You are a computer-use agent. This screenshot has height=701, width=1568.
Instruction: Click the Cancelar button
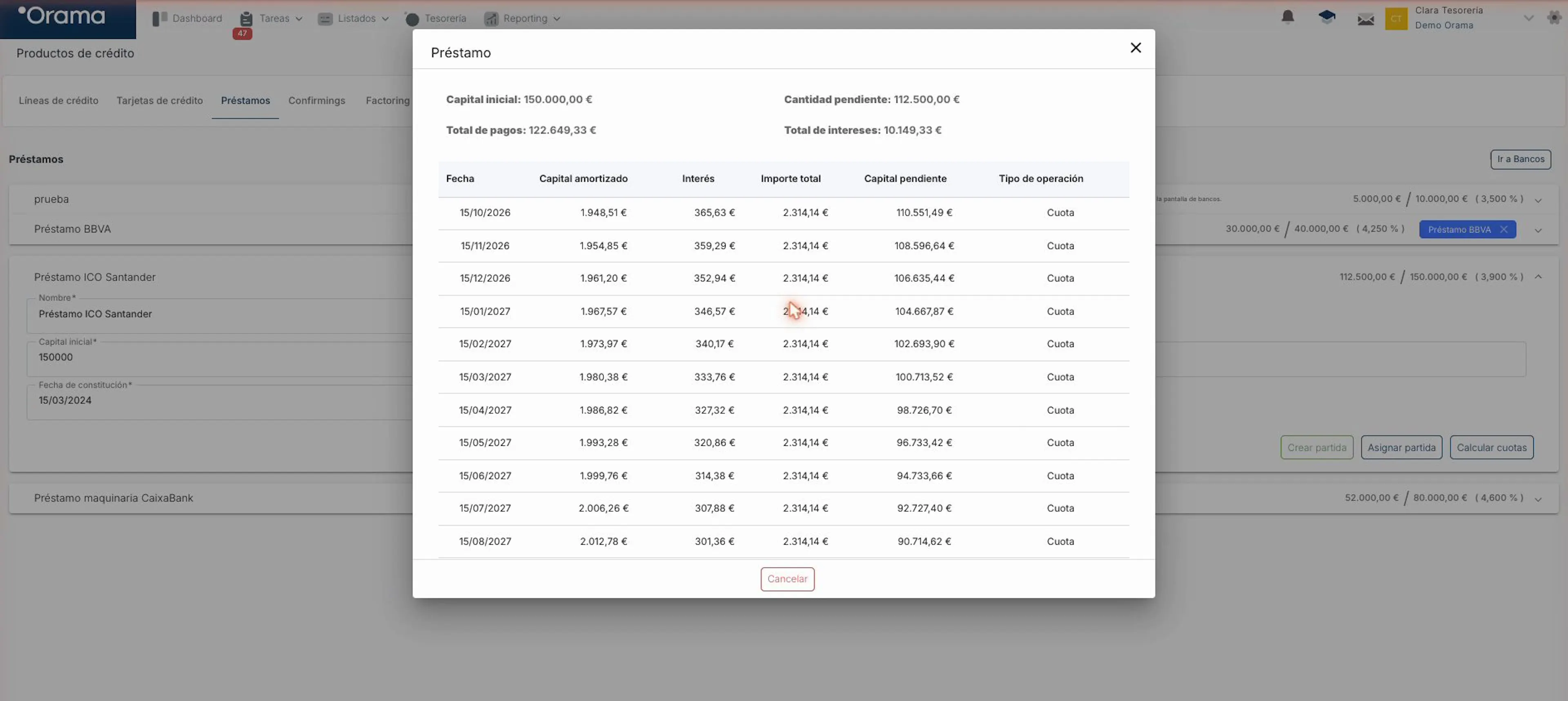[787, 579]
